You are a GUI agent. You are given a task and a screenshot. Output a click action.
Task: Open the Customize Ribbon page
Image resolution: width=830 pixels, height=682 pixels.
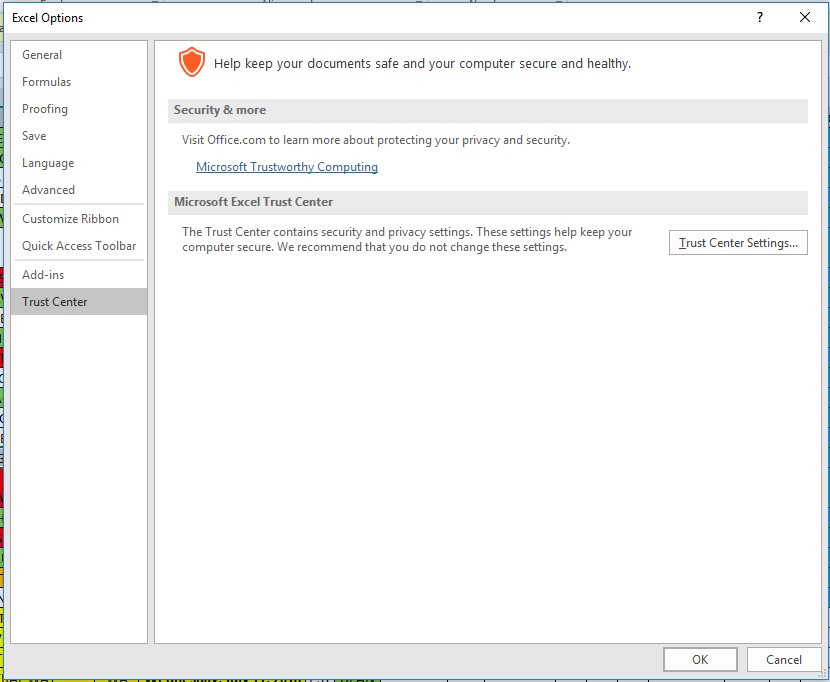pyautogui.click(x=70, y=219)
